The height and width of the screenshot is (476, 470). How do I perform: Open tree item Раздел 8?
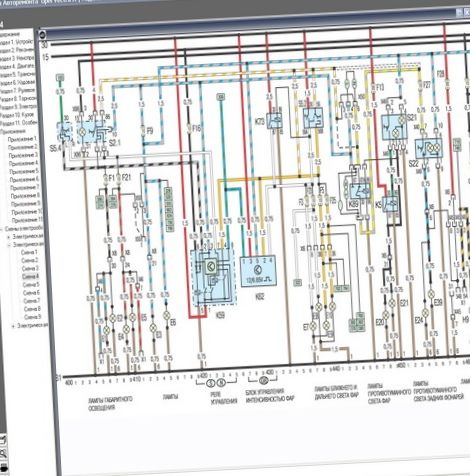click(x=18, y=99)
